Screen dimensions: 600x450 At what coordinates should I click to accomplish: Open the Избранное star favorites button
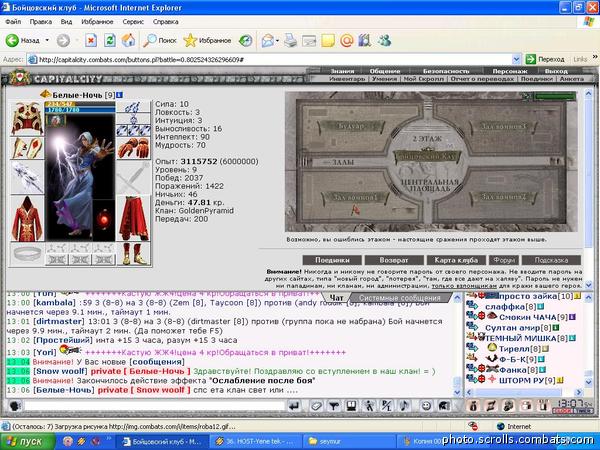click(207, 40)
